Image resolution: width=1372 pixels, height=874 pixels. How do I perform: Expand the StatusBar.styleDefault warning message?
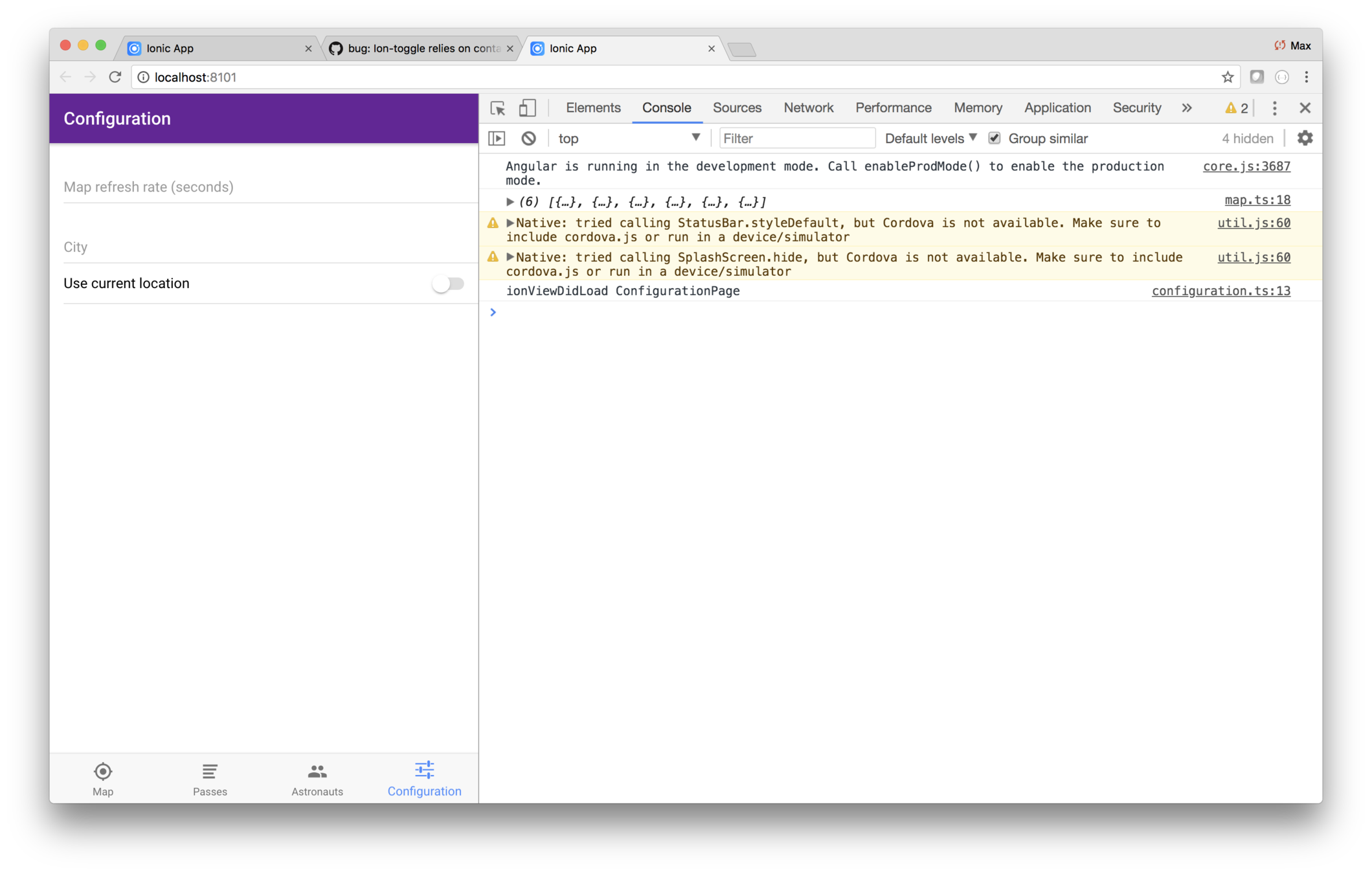510,223
